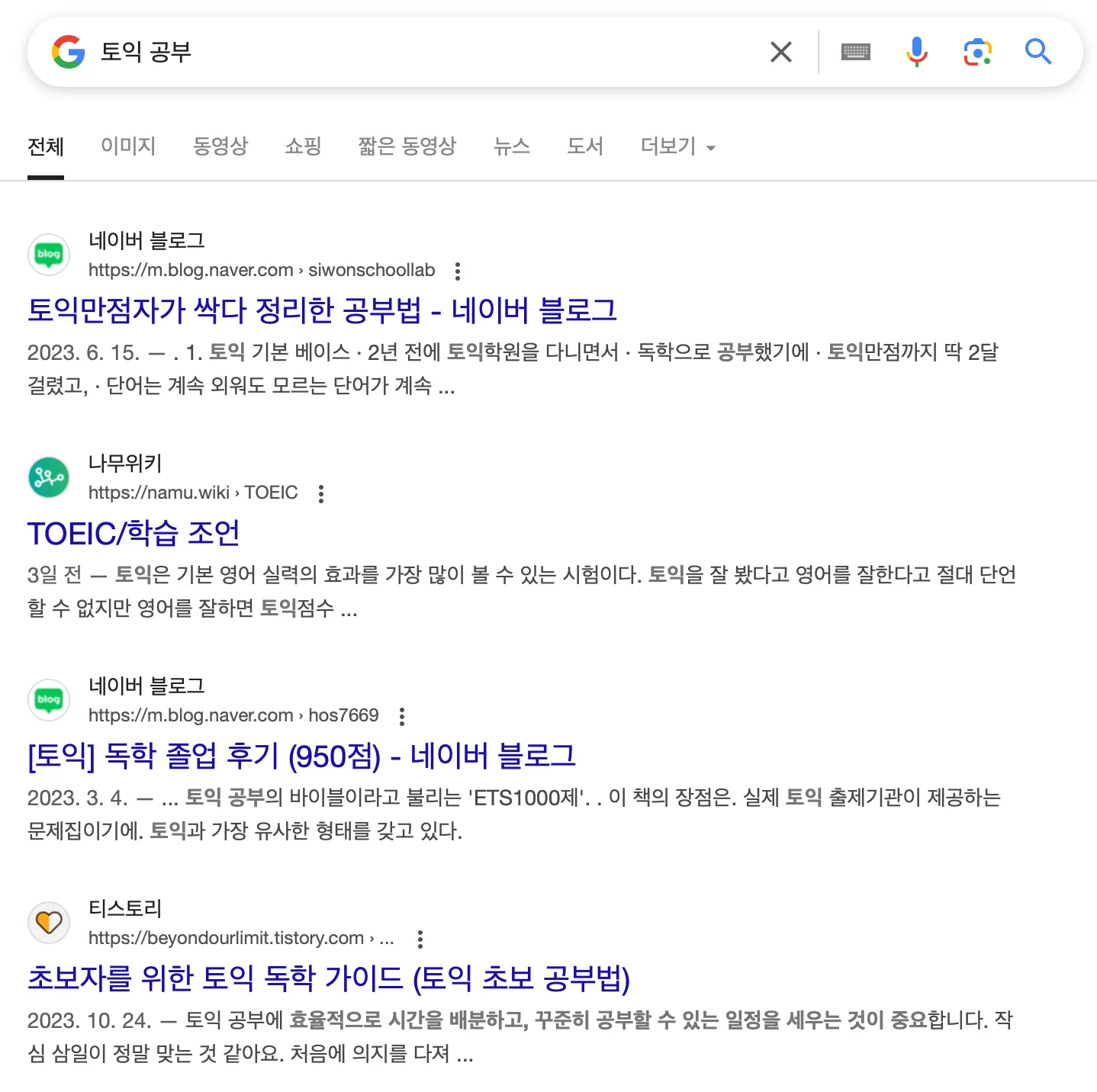Image resolution: width=1097 pixels, height=1092 pixels.
Task: Click the 나무위키 favicon
Action: click(x=48, y=477)
